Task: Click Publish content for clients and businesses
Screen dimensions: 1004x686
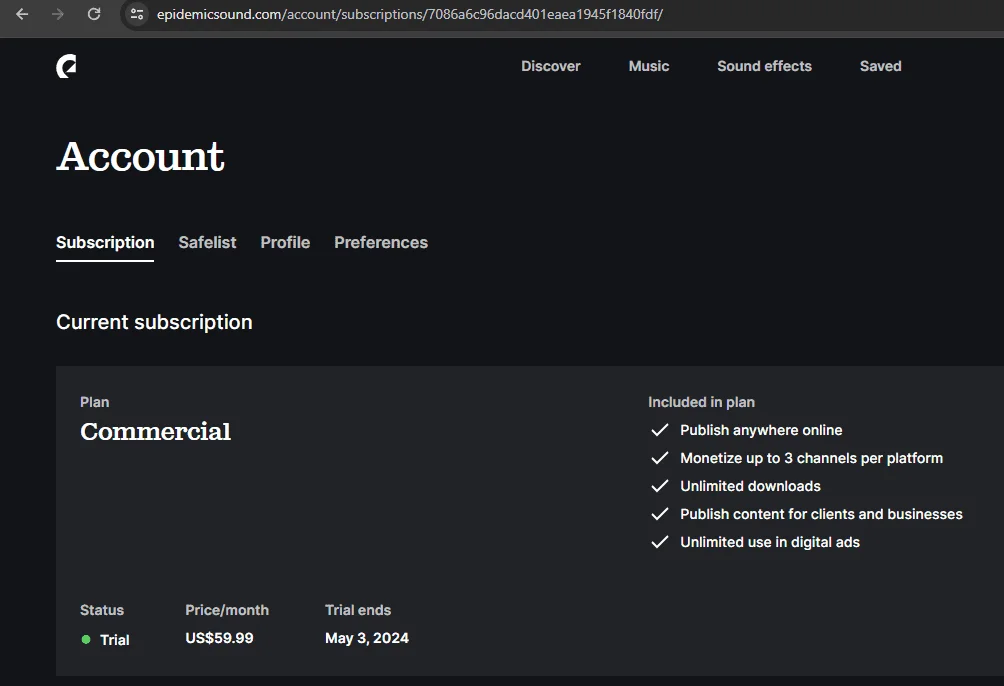Action: 821,514
